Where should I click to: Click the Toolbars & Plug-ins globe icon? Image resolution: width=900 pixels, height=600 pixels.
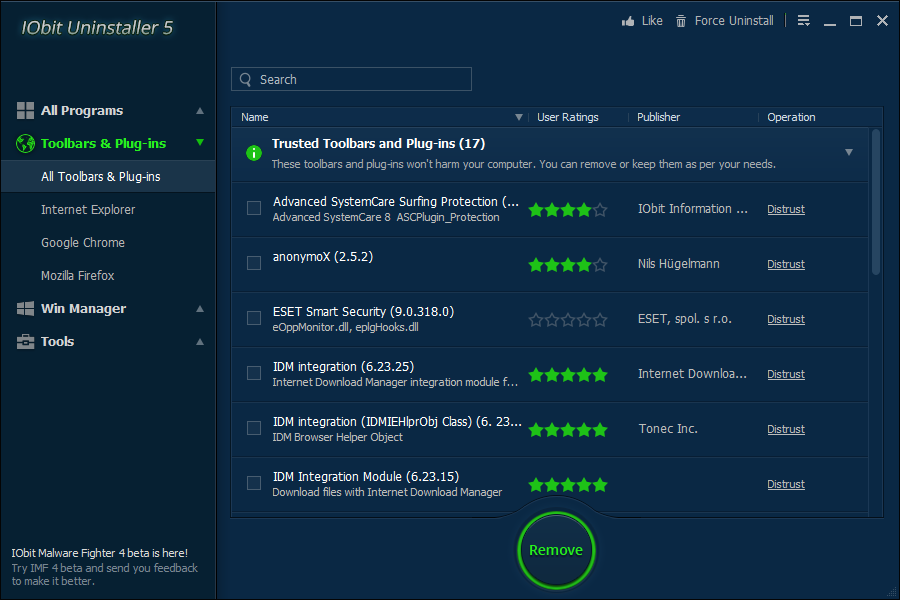click(x=25, y=144)
